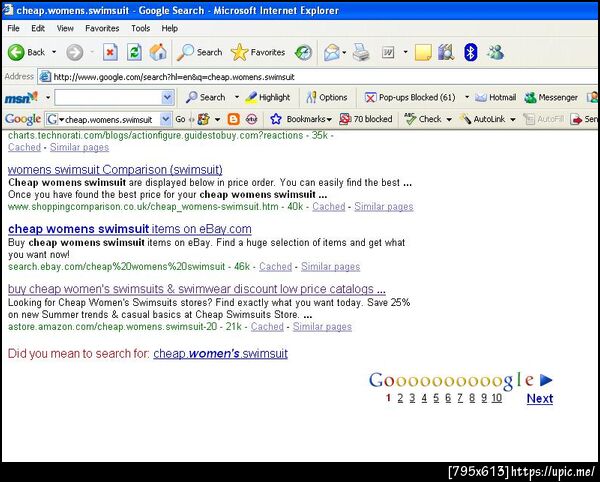Open the Mail envelope icon
Image resolution: width=600 pixels, height=482 pixels.
pos(331,52)
